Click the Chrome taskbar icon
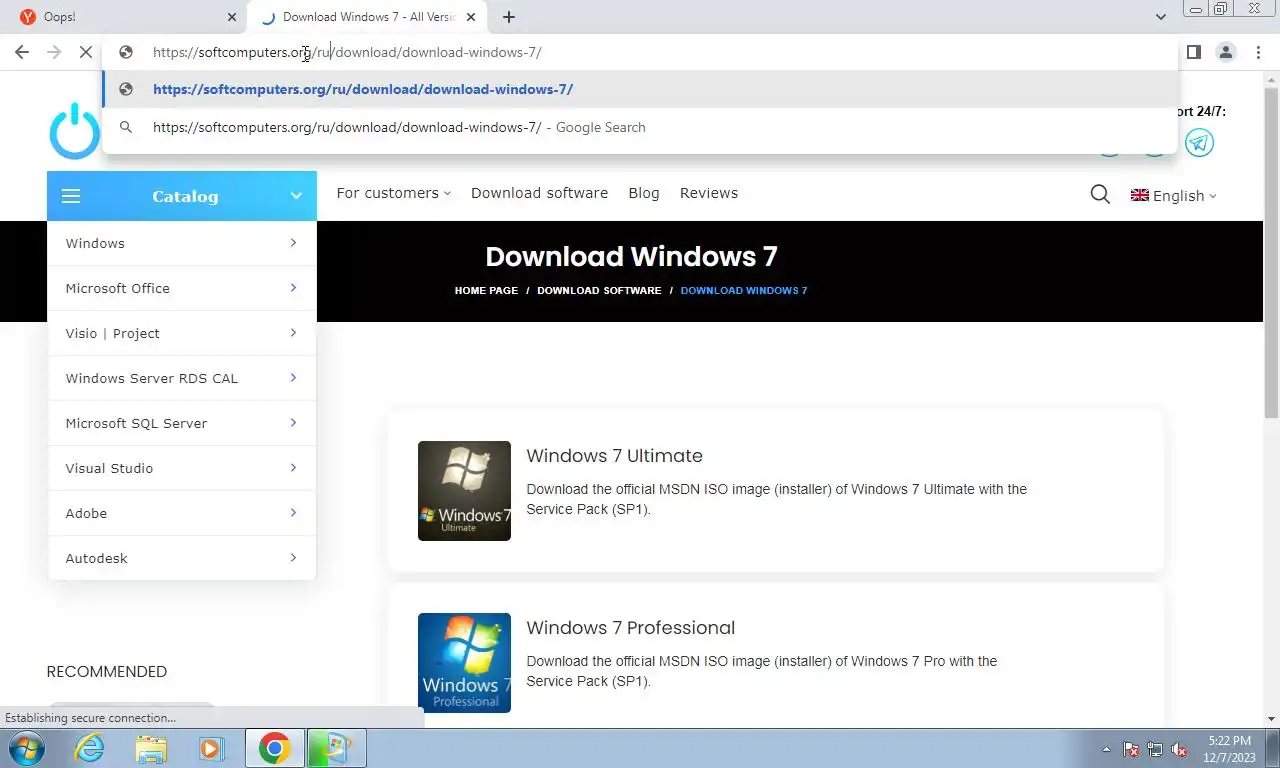1280x768 pixels. tap(274, 748)
